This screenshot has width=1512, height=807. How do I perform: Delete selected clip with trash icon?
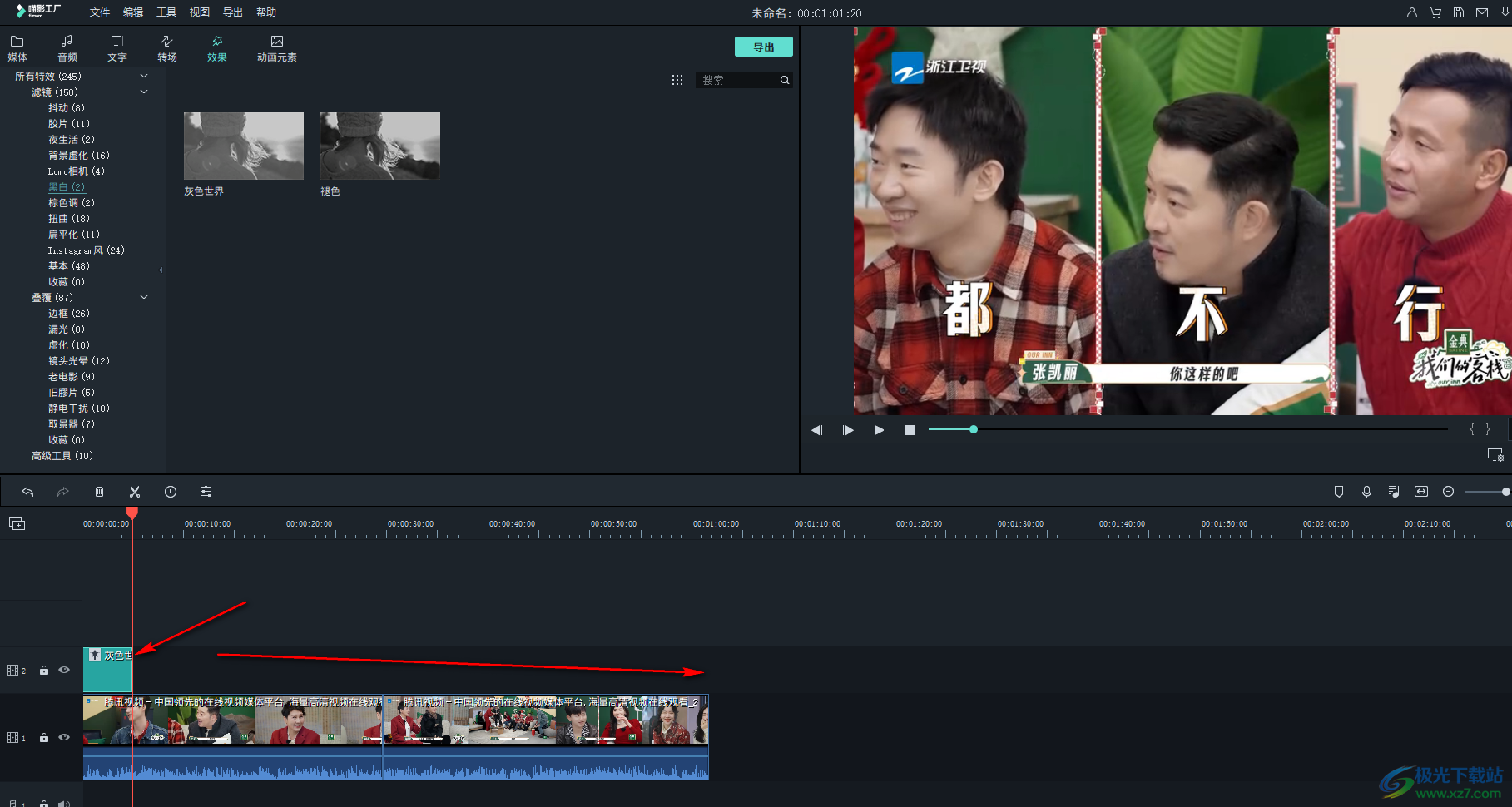[x=99, y=492]
